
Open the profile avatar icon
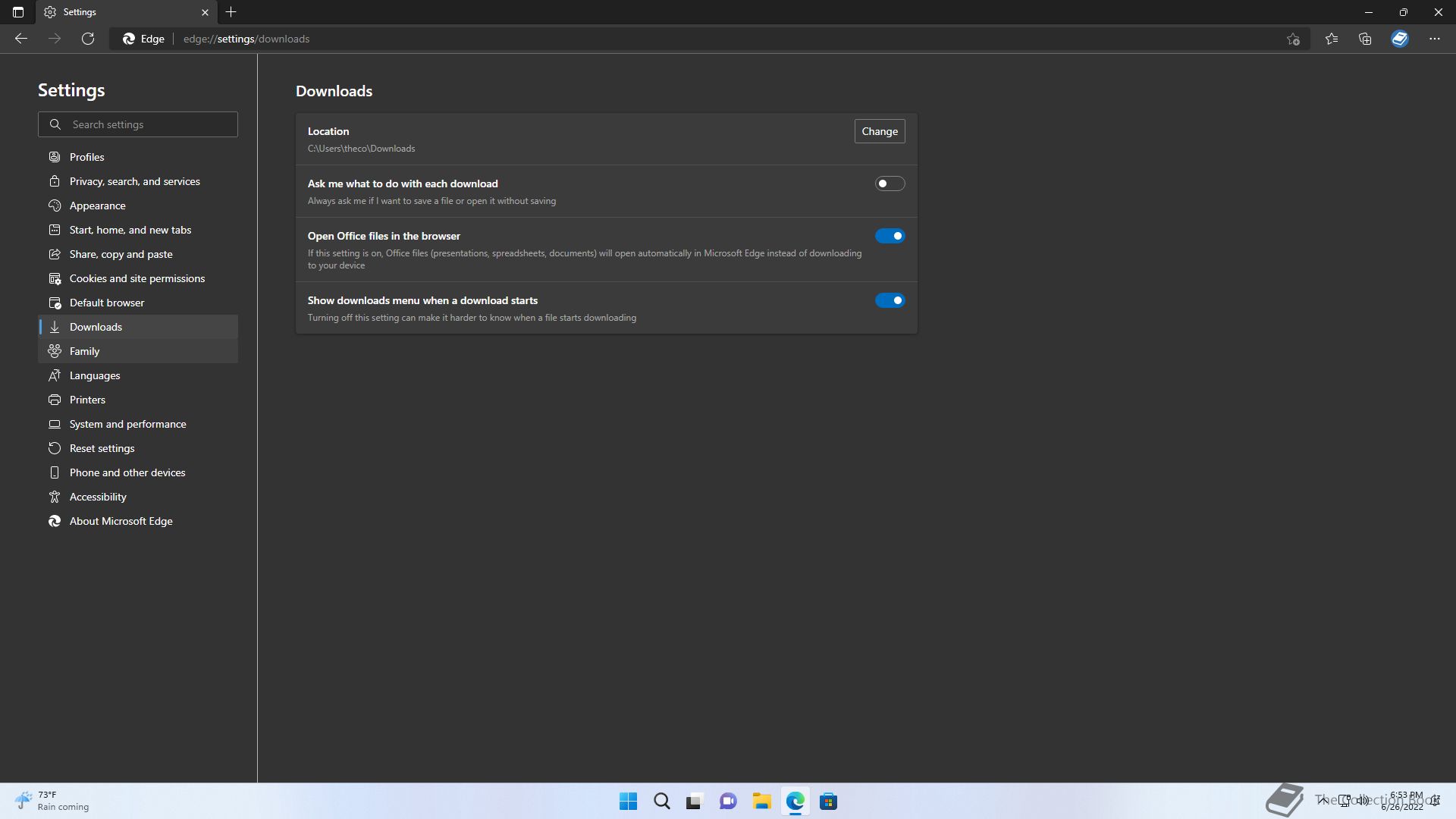tap(1399, 39)
